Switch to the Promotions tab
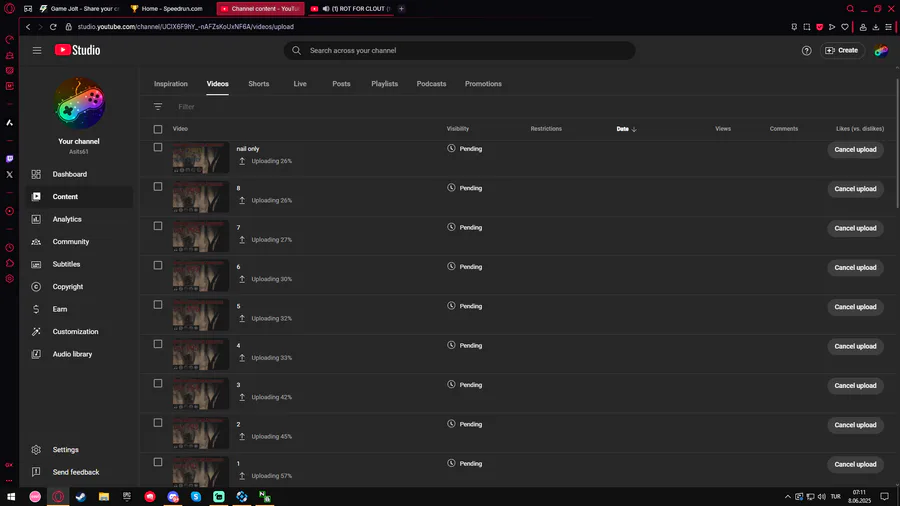 point(483,84)
